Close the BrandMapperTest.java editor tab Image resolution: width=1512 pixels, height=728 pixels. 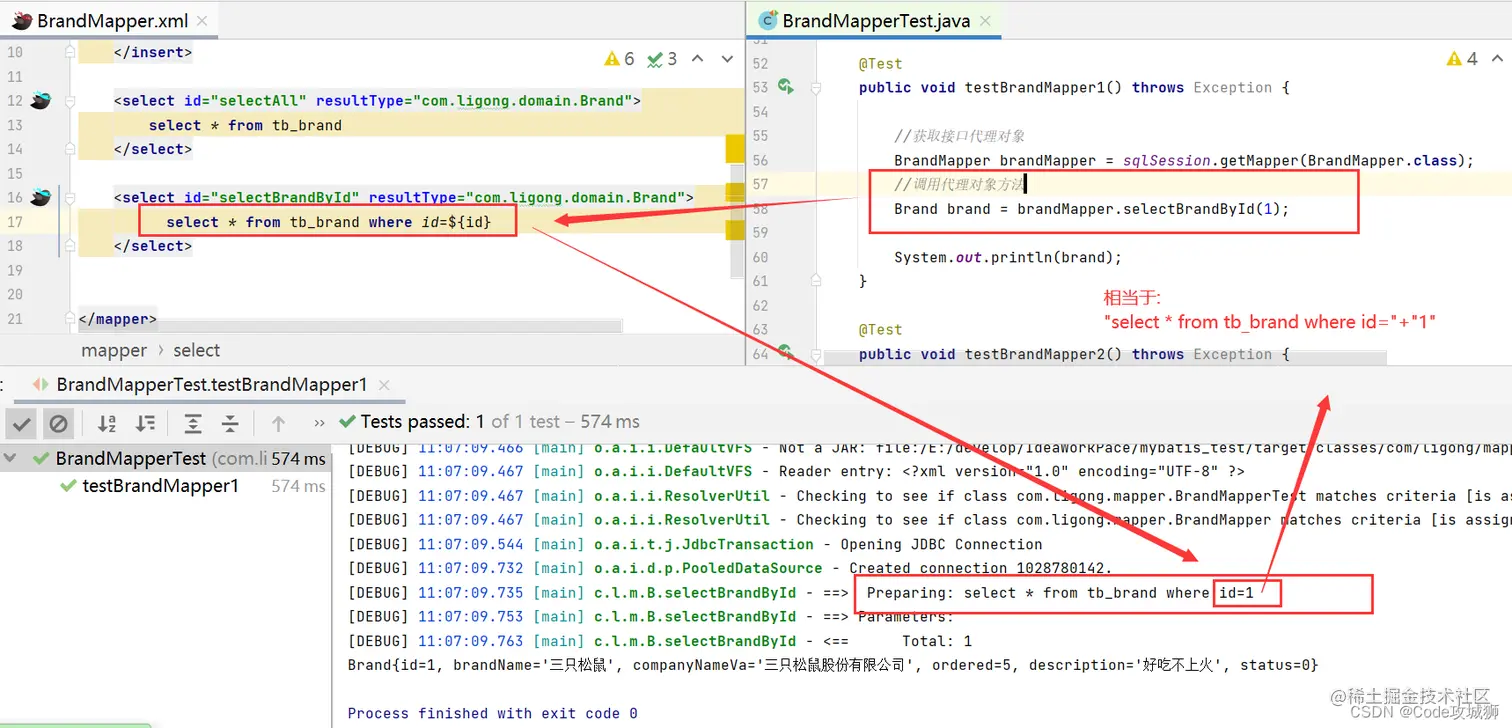[x=986, y=20]
